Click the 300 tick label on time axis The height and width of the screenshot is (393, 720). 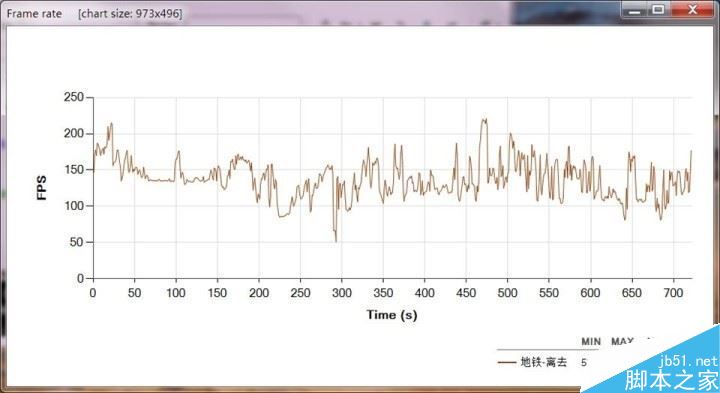point(342,293)
